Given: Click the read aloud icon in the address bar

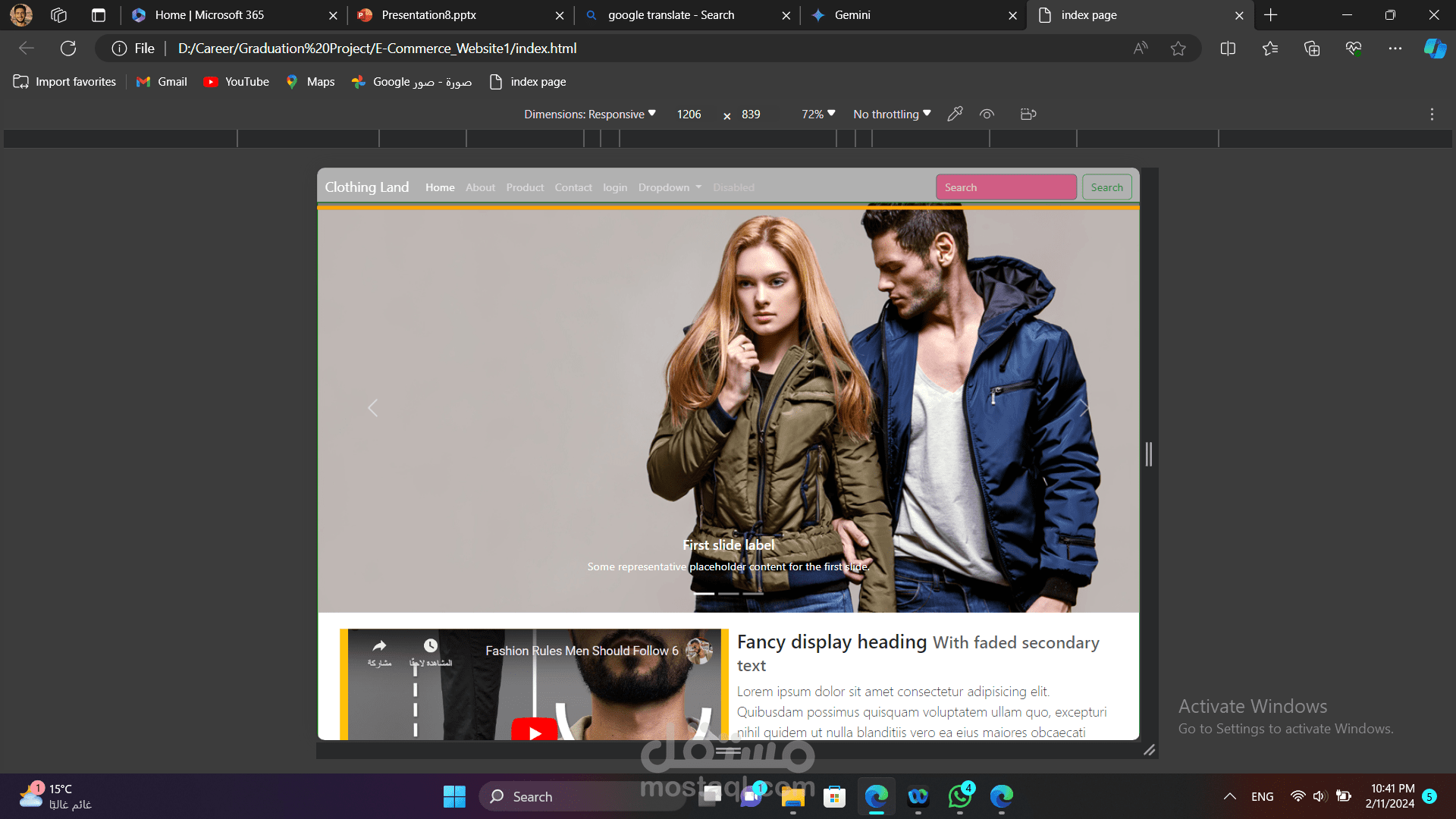Looking at the screenshot, I should [1141, 49].
